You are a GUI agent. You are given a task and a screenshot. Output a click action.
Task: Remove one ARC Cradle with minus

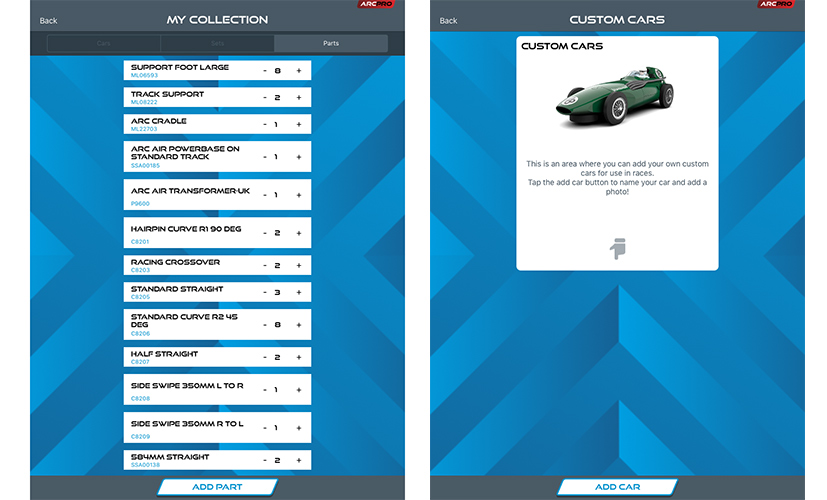(265, 124)
